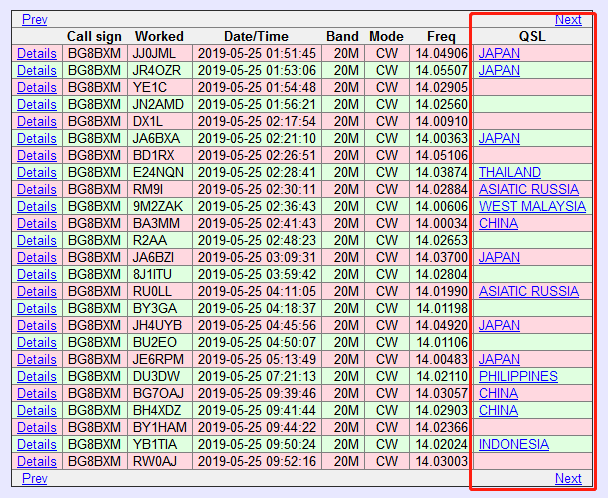Open PHILIPPINES QSL link
The width and height of the screenshot is (608, 498).
point(518,377)
